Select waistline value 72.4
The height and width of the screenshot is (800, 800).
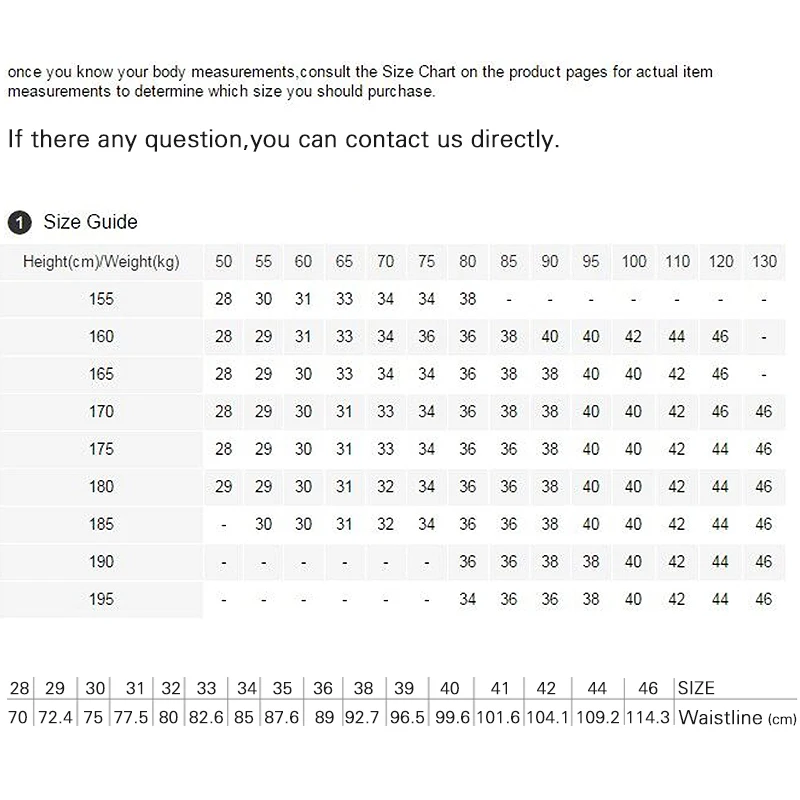55,718
